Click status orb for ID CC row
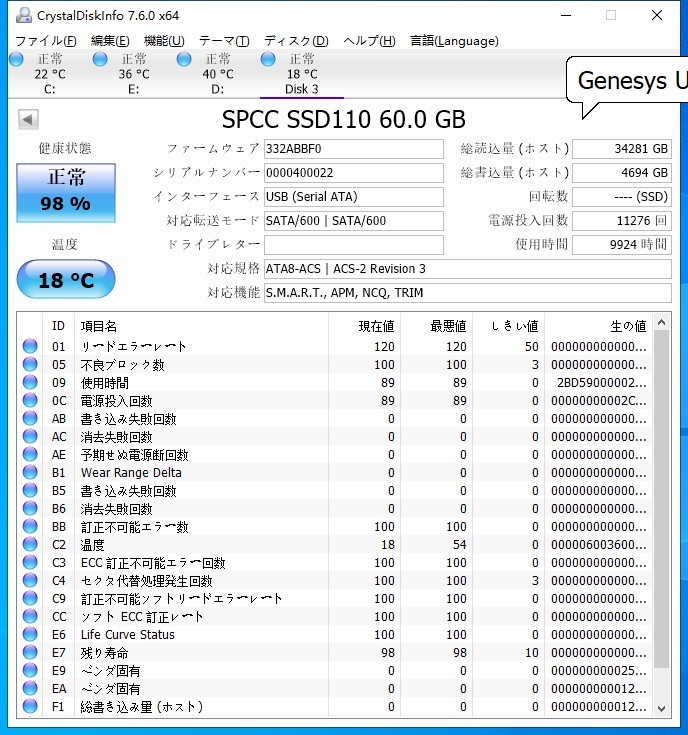Viewport: 688px width, 735px height. 30,616
